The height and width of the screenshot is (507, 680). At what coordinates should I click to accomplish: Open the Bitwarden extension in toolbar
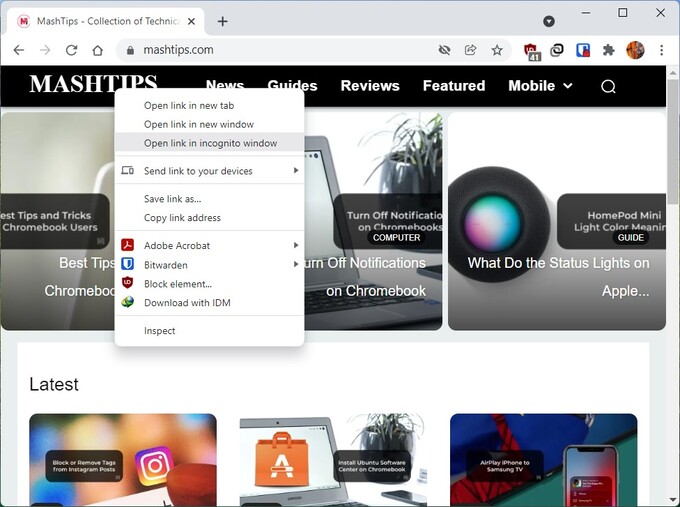583,50
